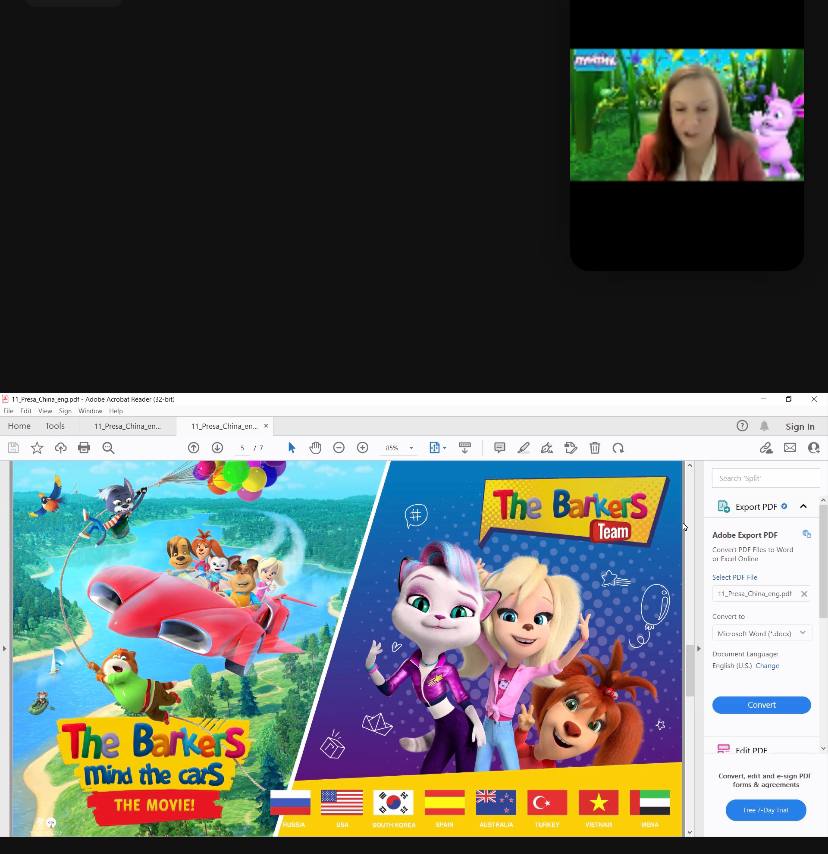Open Fill & Sign pen icon at right
828x854 pixels.
point(766,448)
